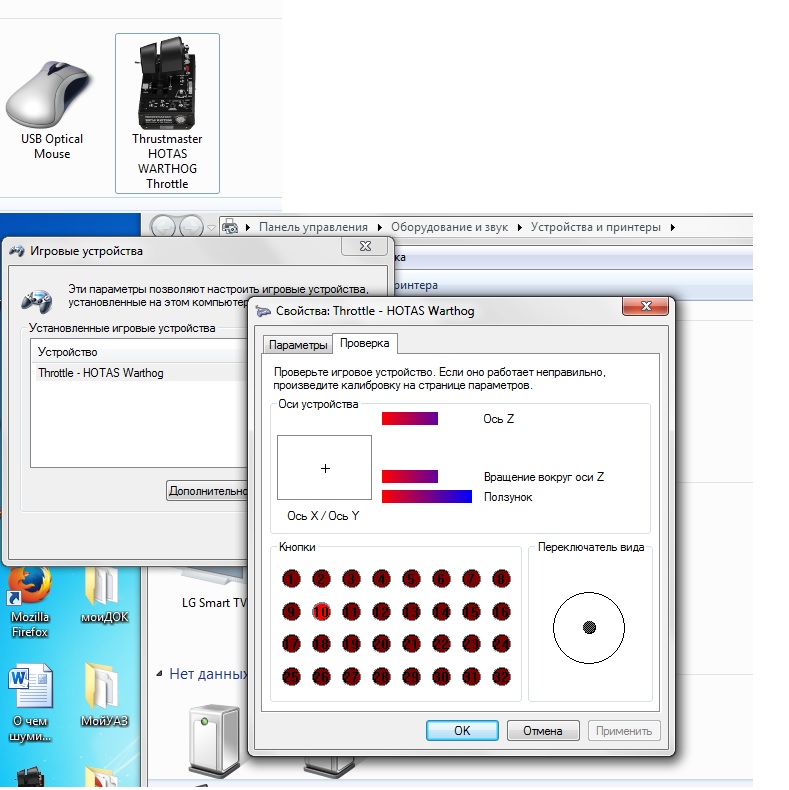Click the printer icon in the address bar

[x=230, y=227]
